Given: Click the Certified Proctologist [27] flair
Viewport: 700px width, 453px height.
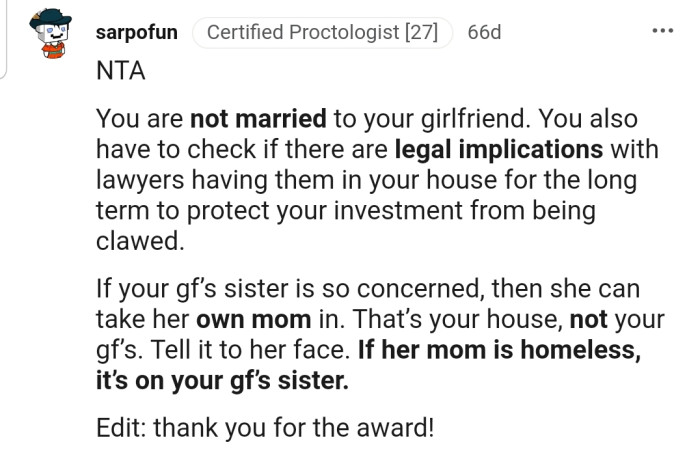Looking at the screenshot, I should click(x=322, y=32).
